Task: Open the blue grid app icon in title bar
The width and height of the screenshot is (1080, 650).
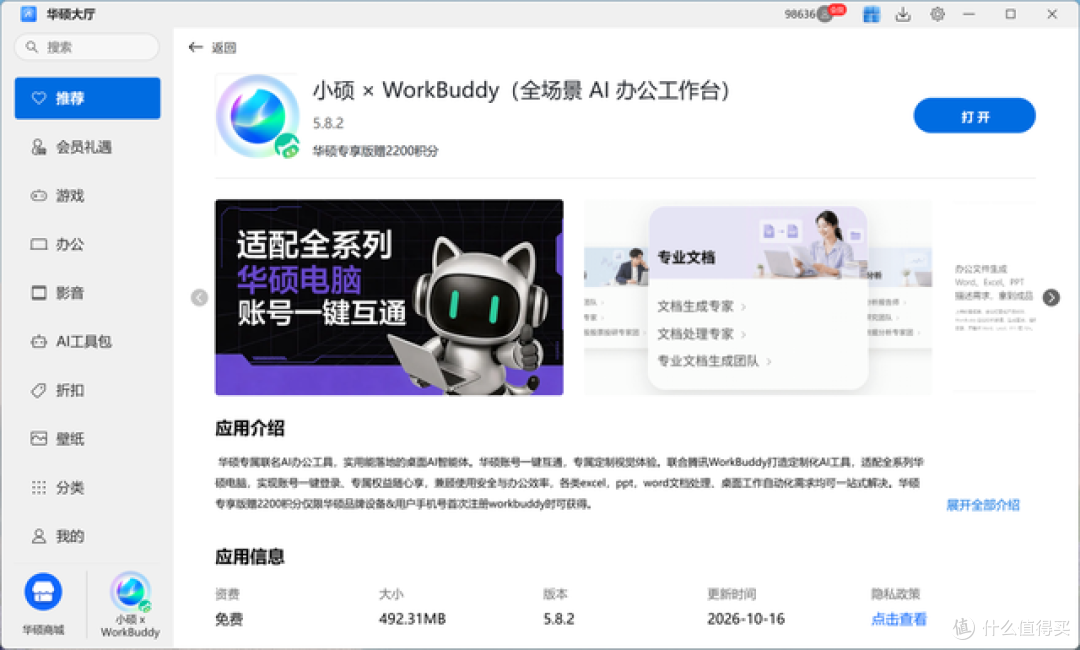Action: [871, 14]
